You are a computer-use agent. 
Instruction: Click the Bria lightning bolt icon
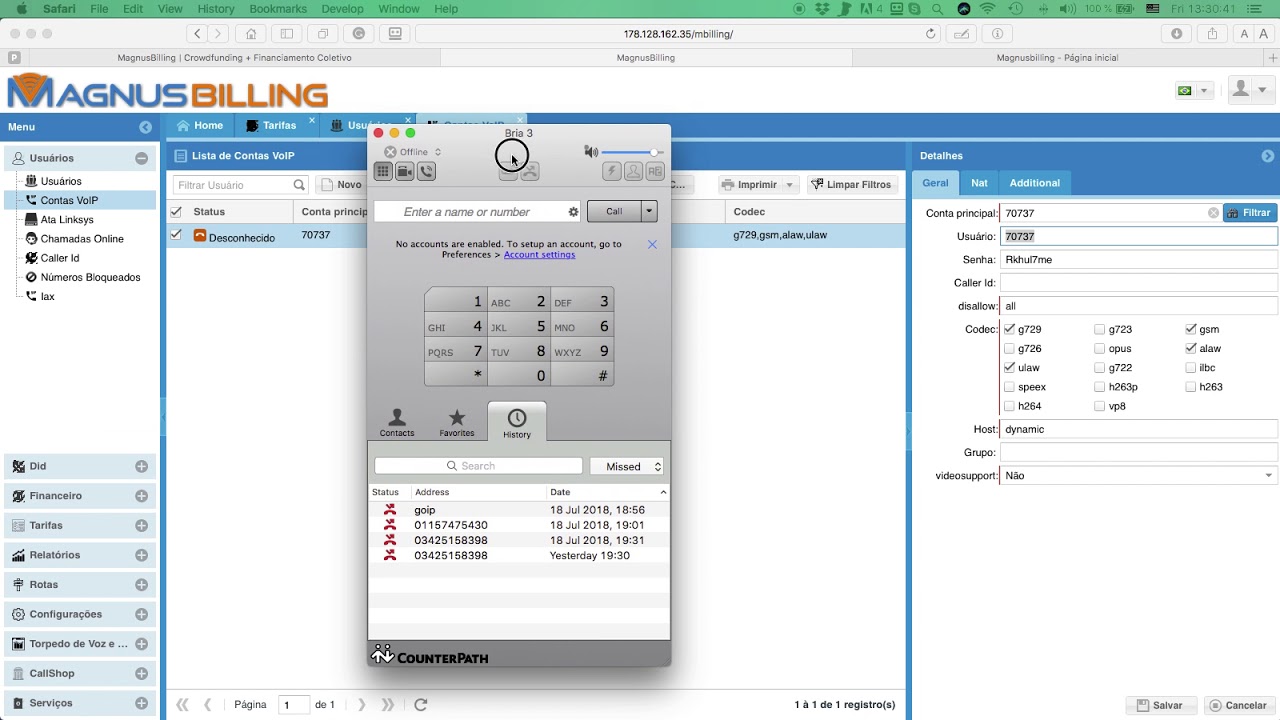click(x=611, y=171)
